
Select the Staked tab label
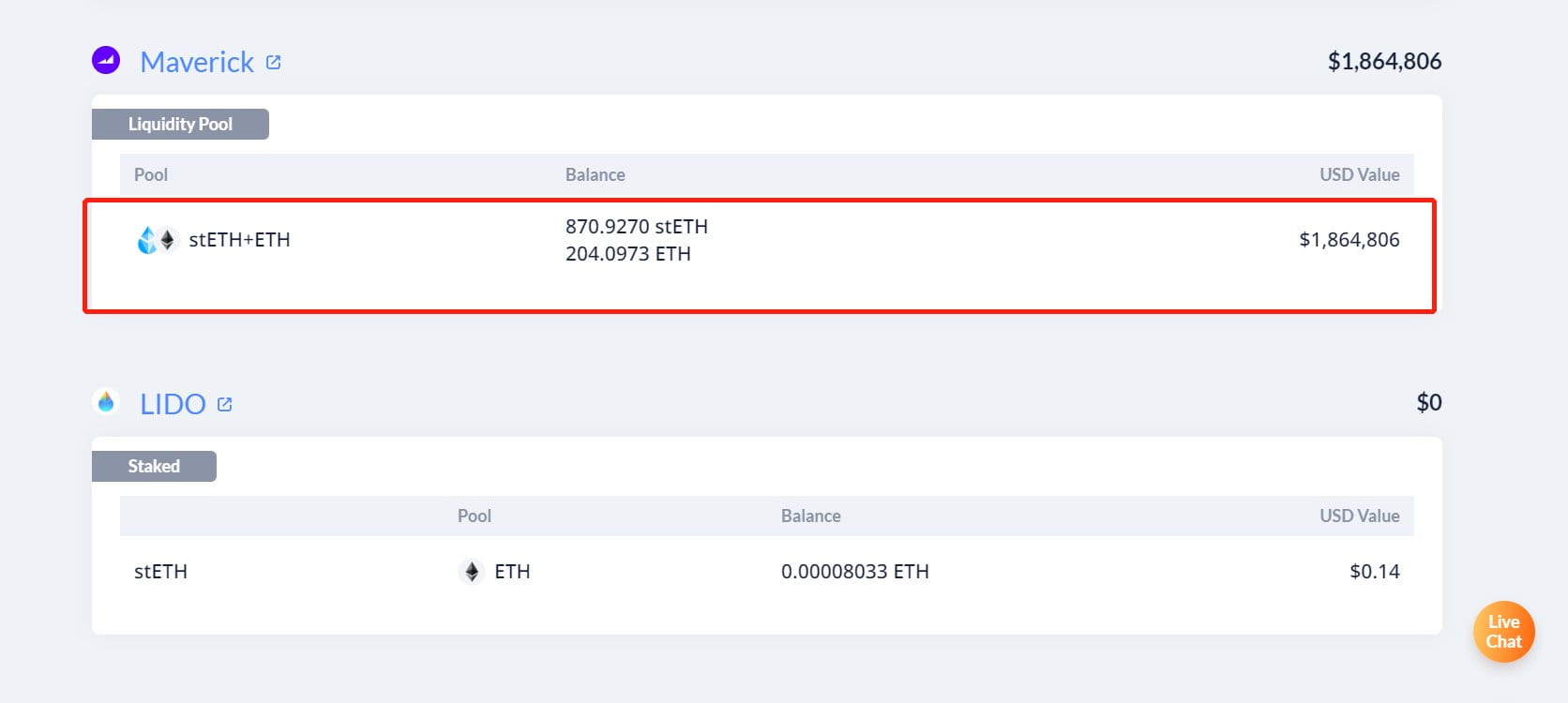coord(154,466)
